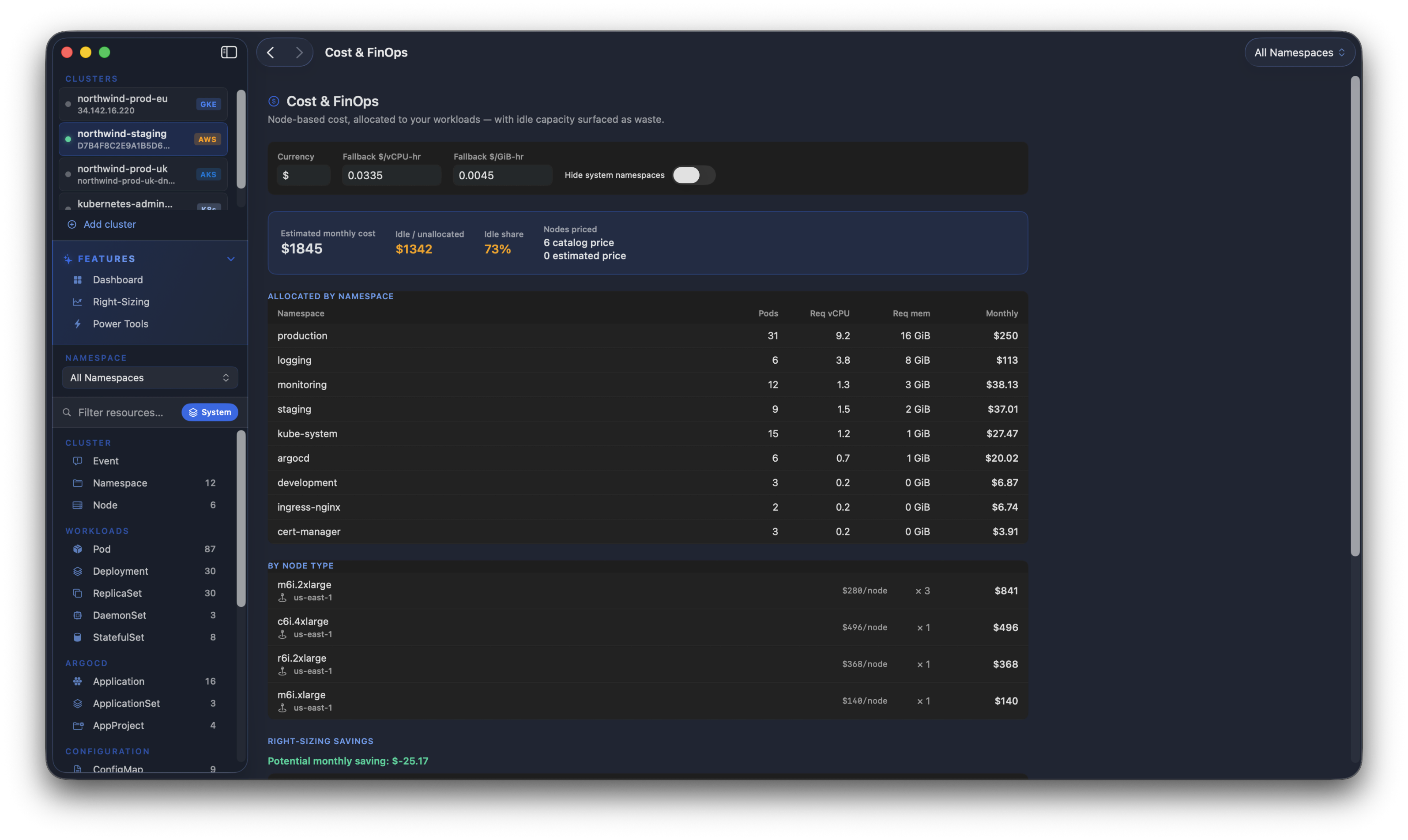Click the c6i.4xlarge node type row

(648, 627)
